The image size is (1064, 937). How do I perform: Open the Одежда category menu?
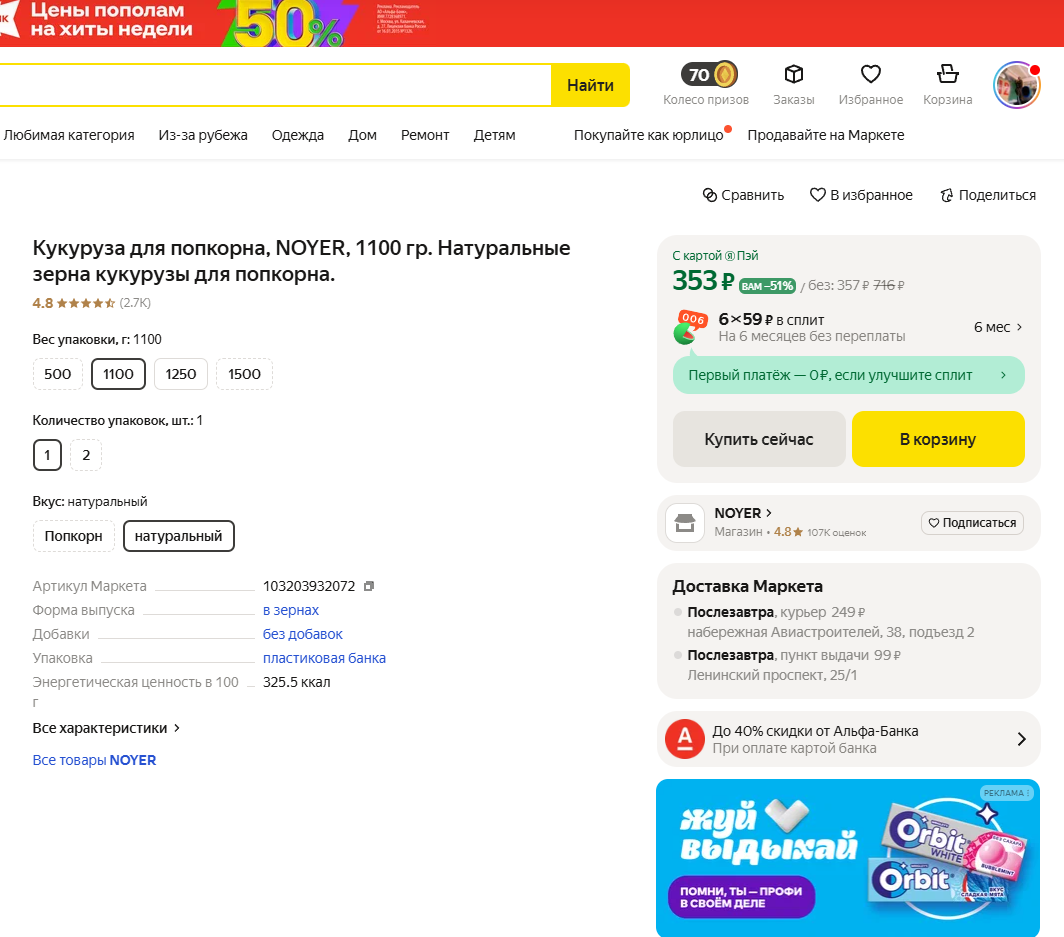[x=298, y=135]
